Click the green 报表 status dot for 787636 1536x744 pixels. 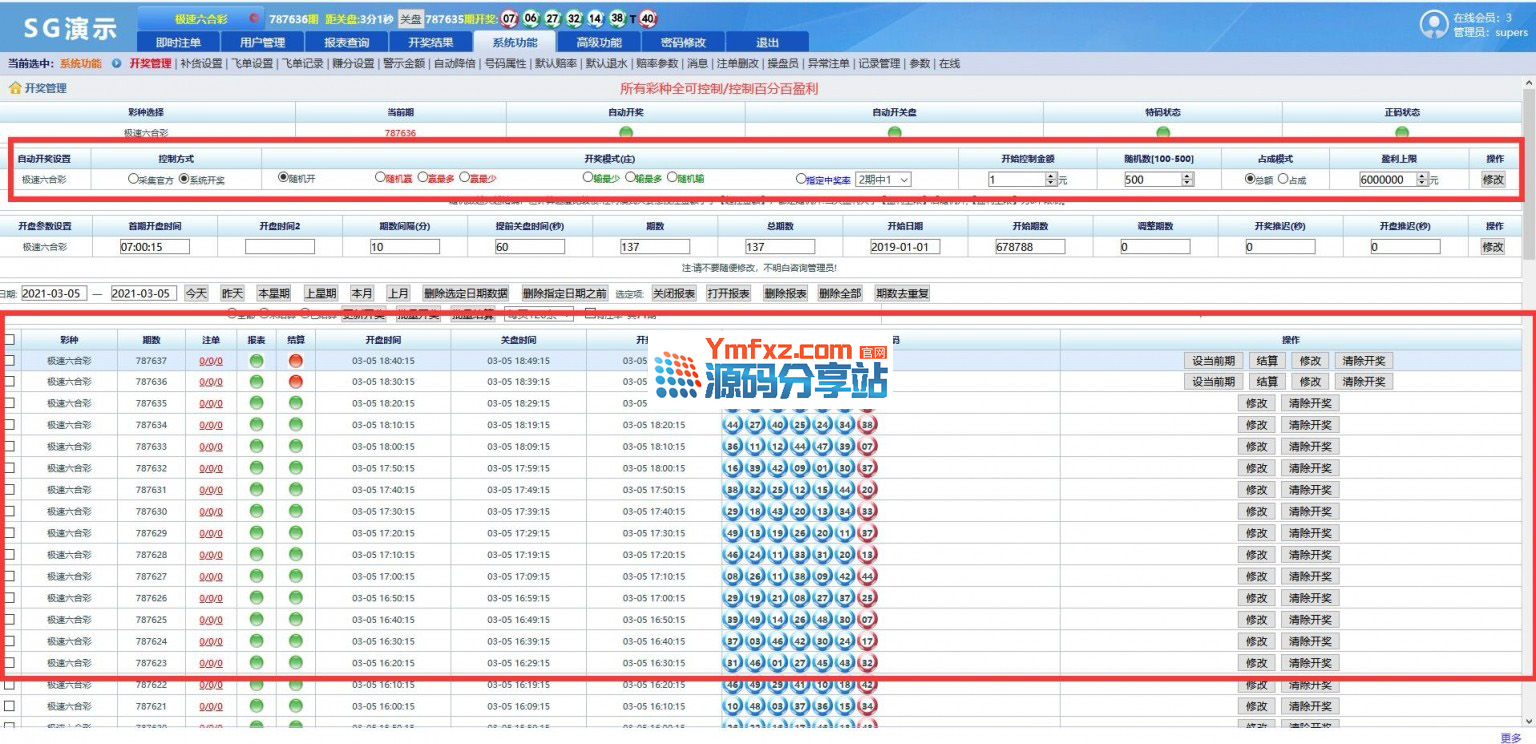coord(256,382)
